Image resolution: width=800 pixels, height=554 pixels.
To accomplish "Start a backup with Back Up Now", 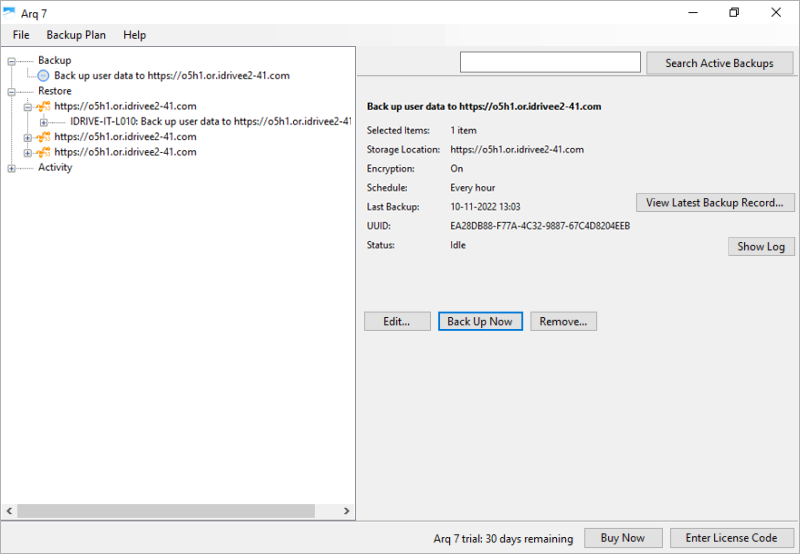I will coord(480,321).
